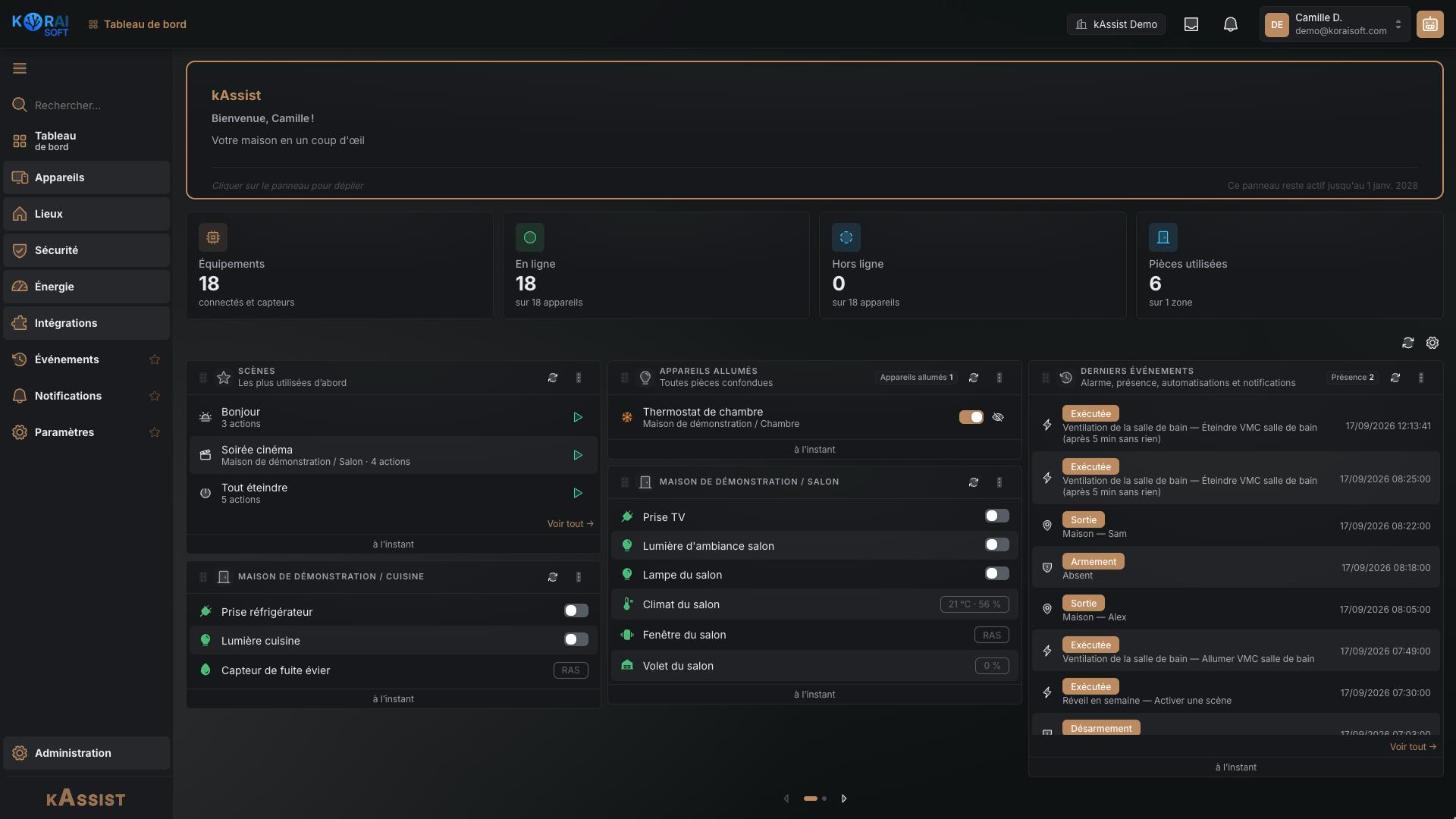Go to Lieux in the sidebar

[86, 214]
